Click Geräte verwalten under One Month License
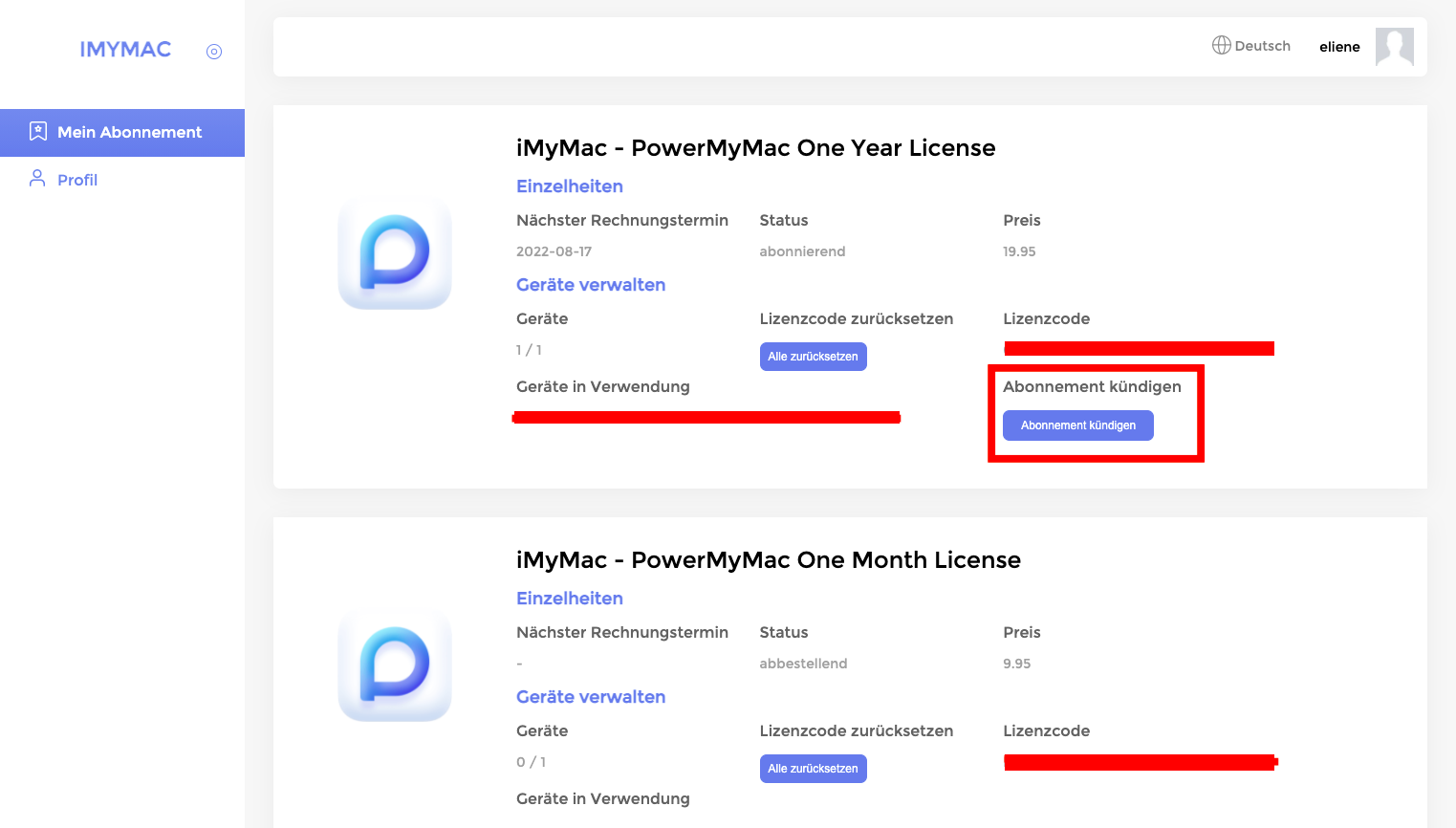Image resolution: width=1456 pixels, height=828 pixels. coord(591,697)
